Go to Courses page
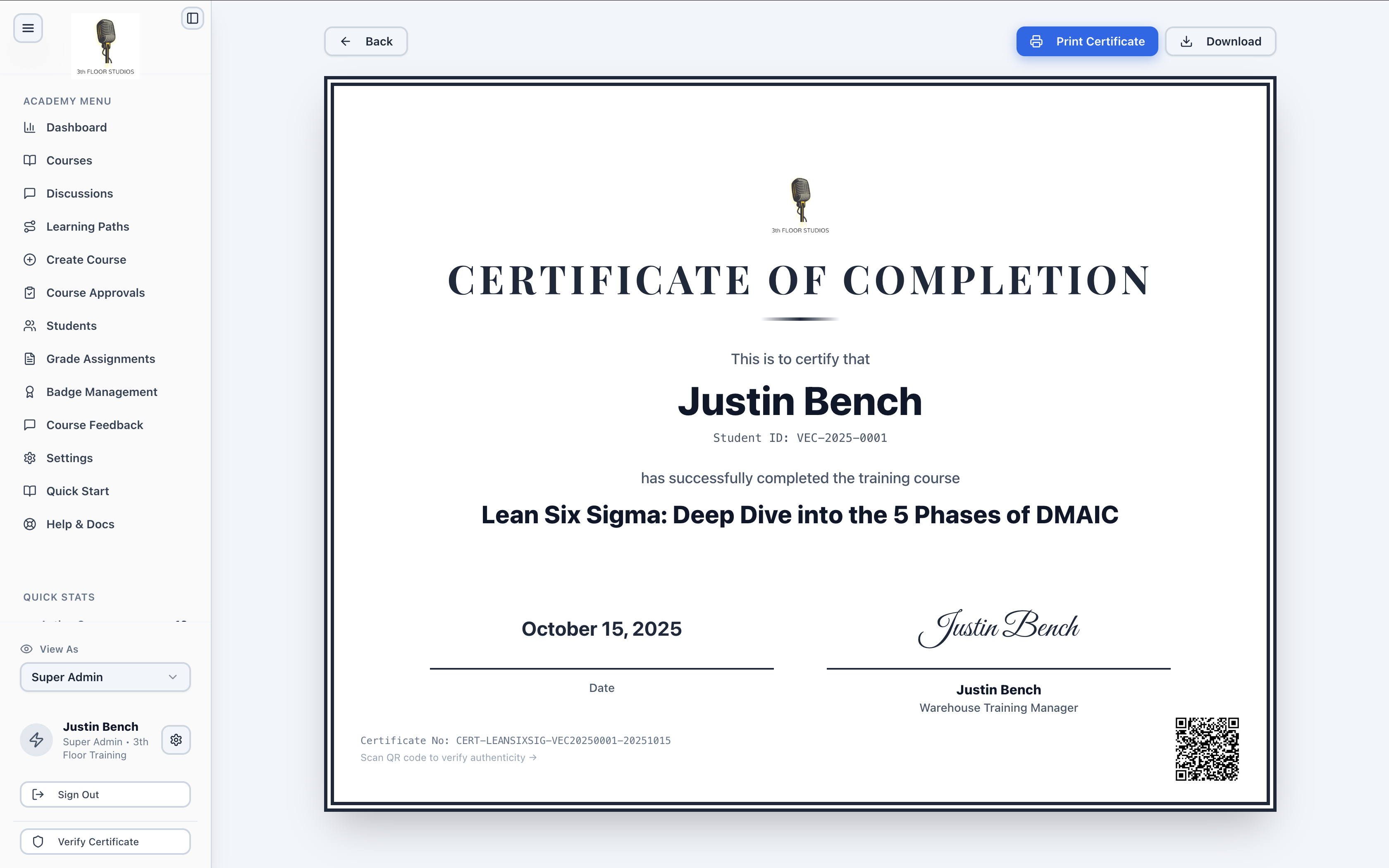The width and height of the screenshot is (1389, 868). point(69,161)
